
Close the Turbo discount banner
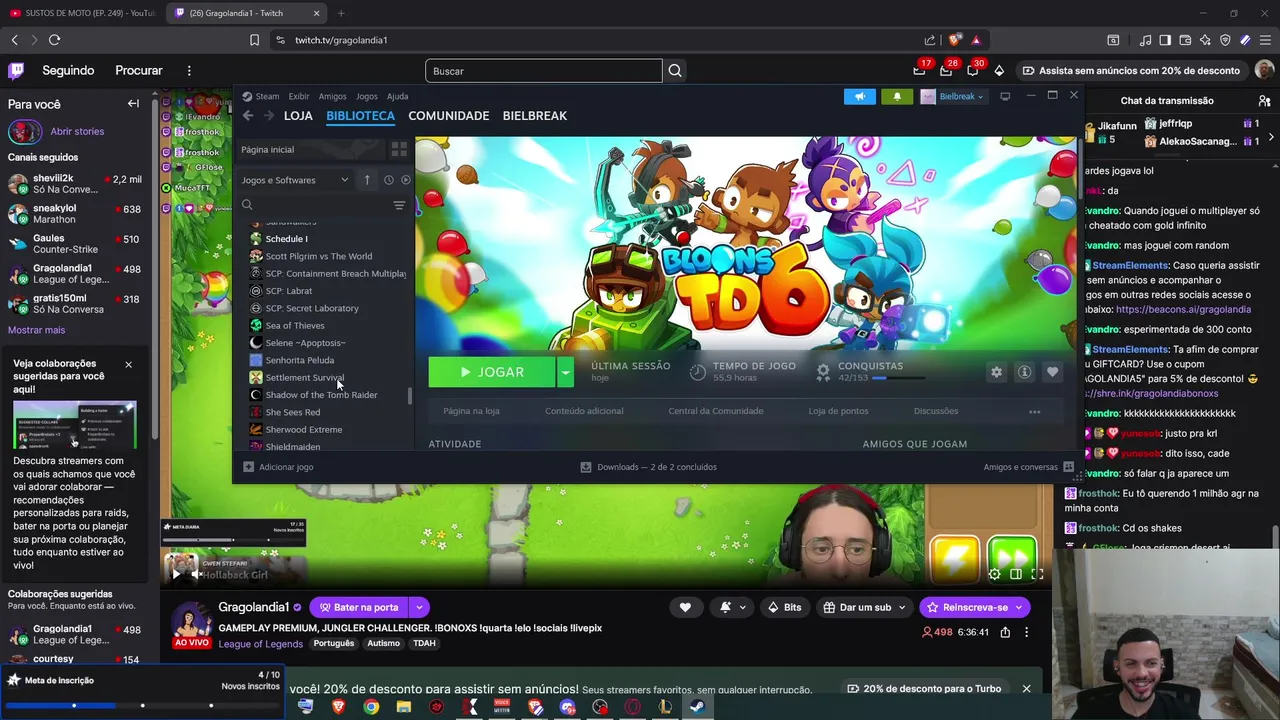tap(1026, 689)
